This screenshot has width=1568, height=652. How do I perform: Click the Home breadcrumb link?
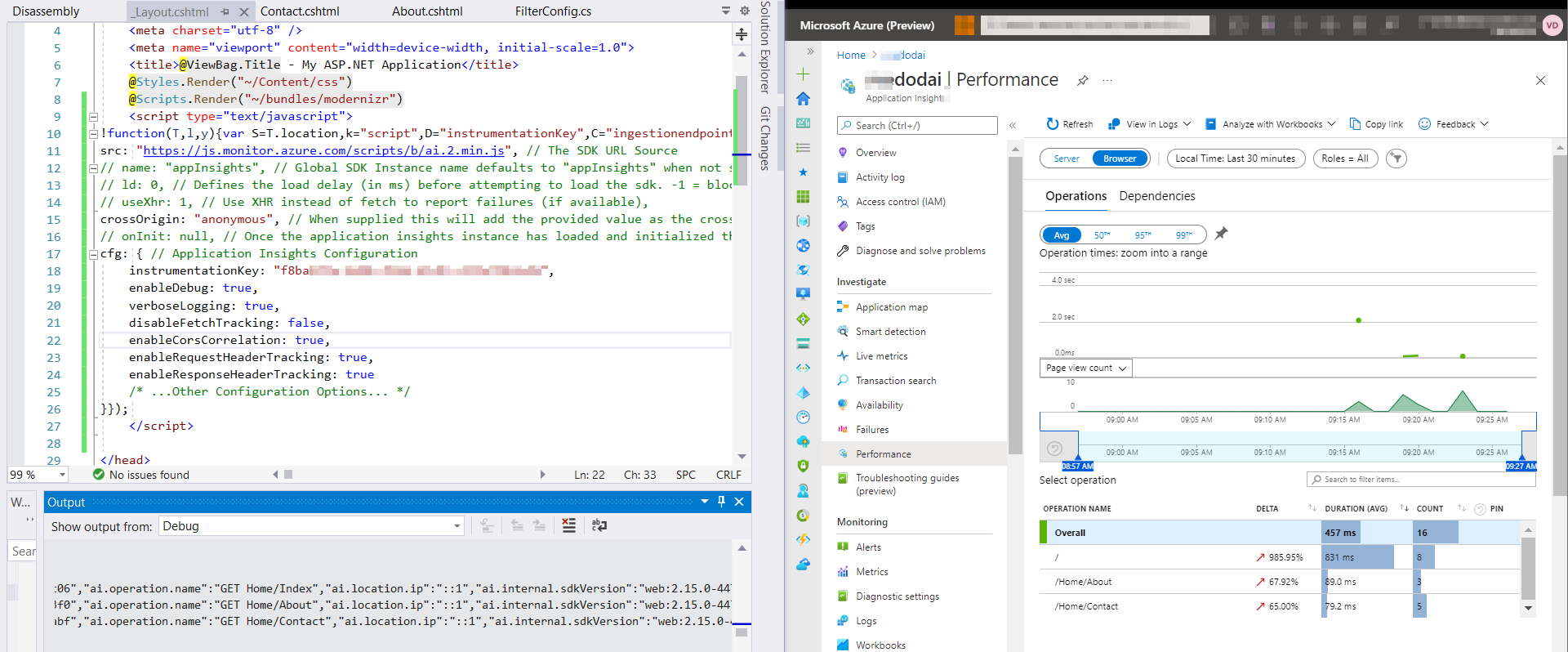[851, 56]
